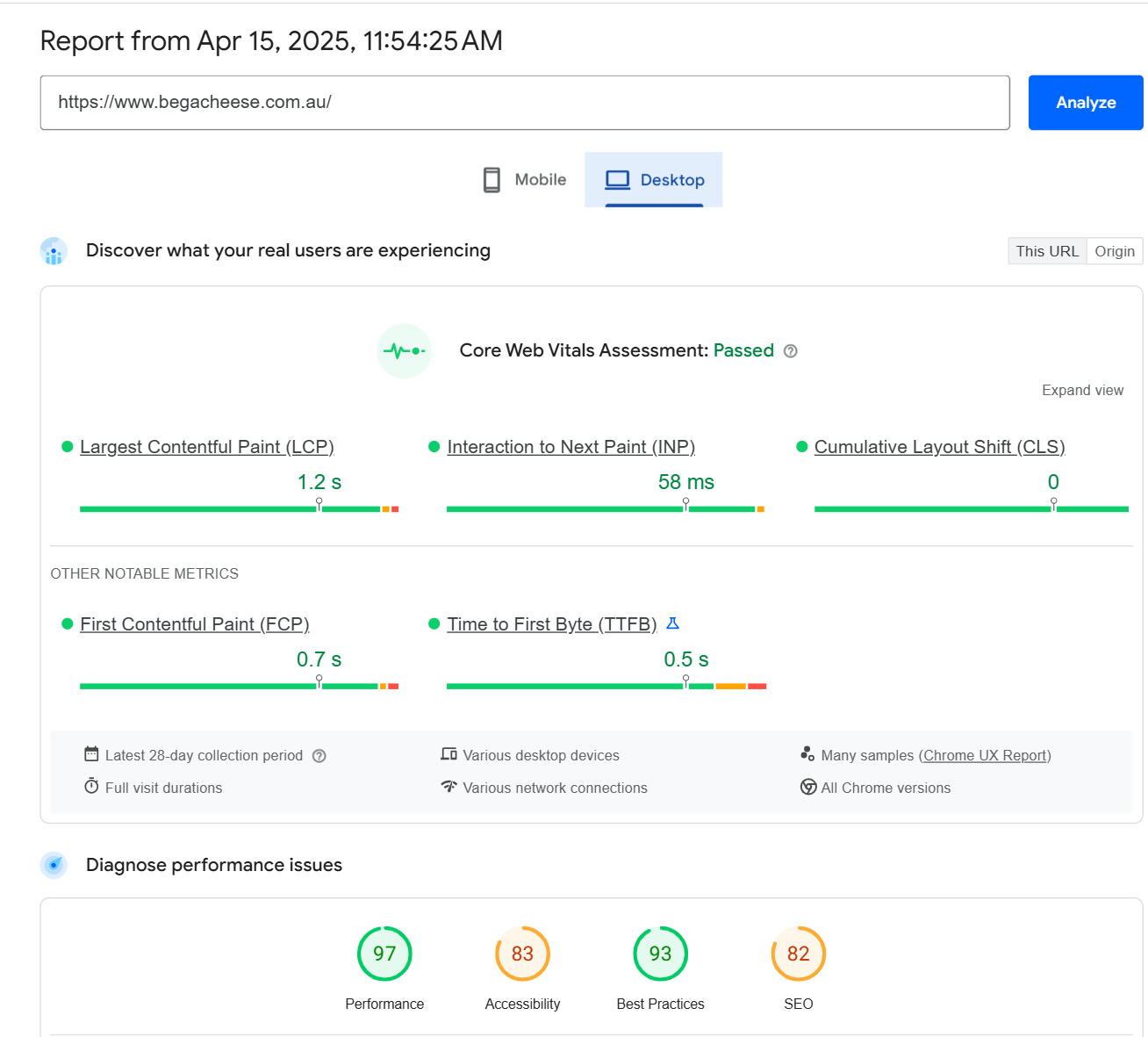
Task: Open the Chrome UX Report link
Action: [x=985, y=756]
